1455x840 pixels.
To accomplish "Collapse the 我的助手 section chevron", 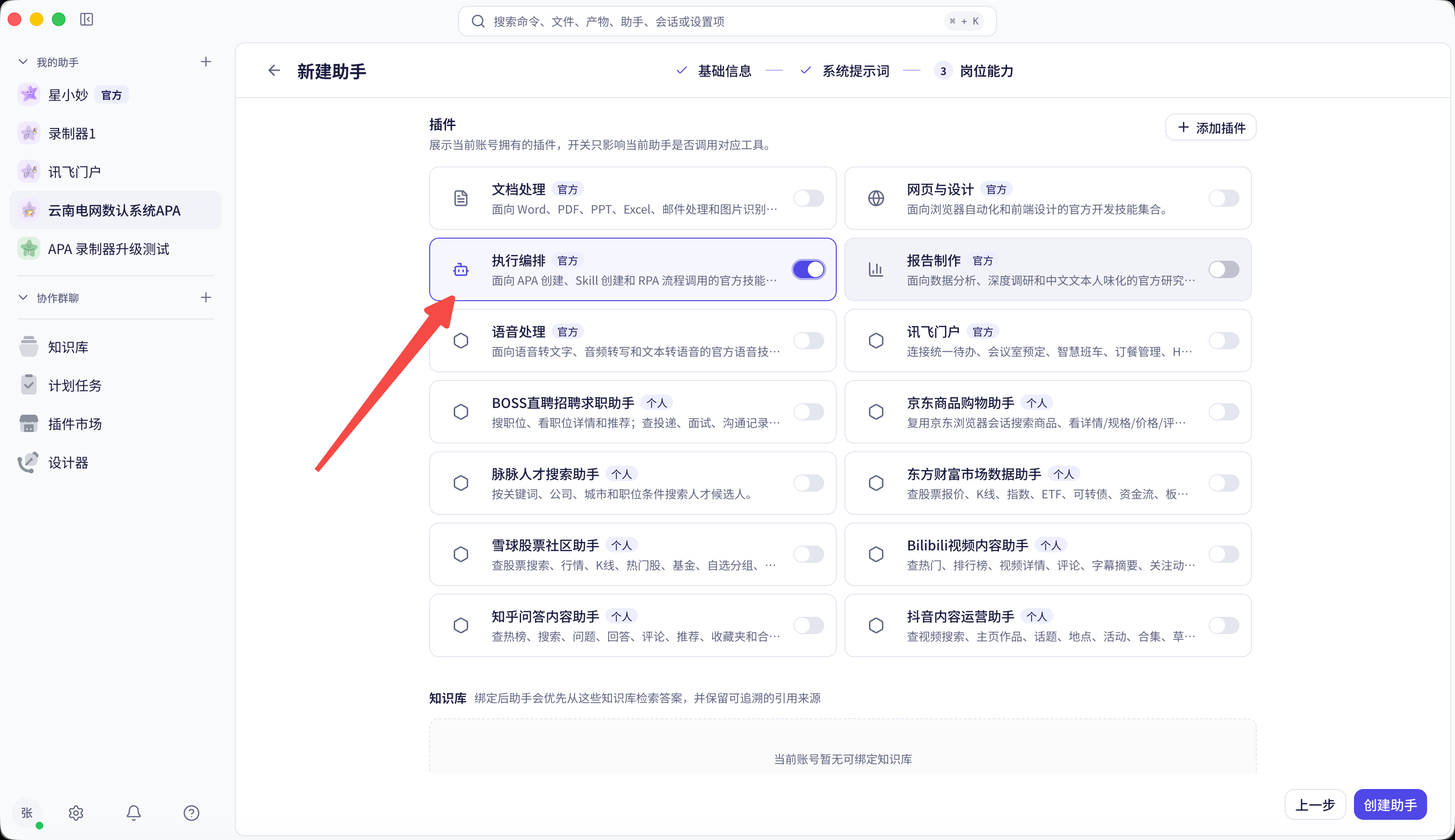I will coord(23,62).
